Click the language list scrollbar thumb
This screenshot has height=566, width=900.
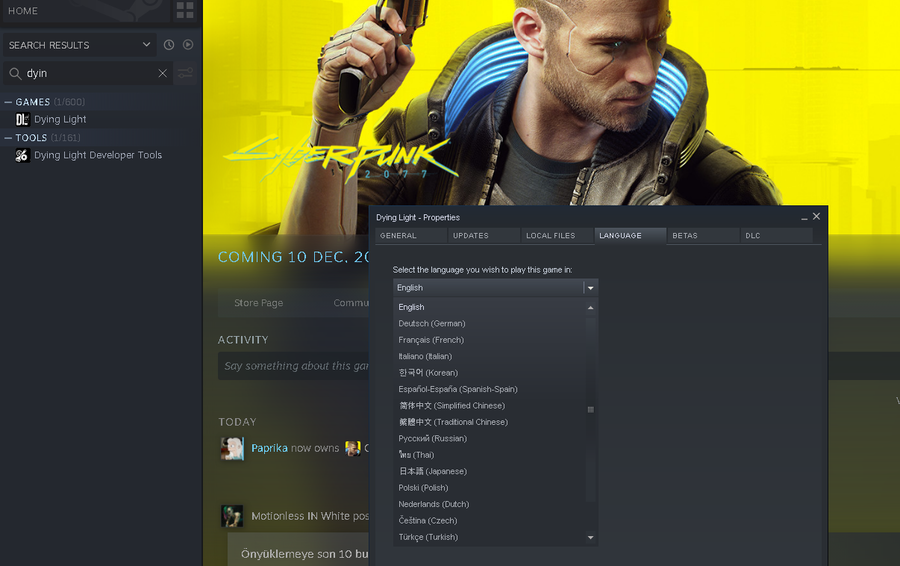pos(590,409)
